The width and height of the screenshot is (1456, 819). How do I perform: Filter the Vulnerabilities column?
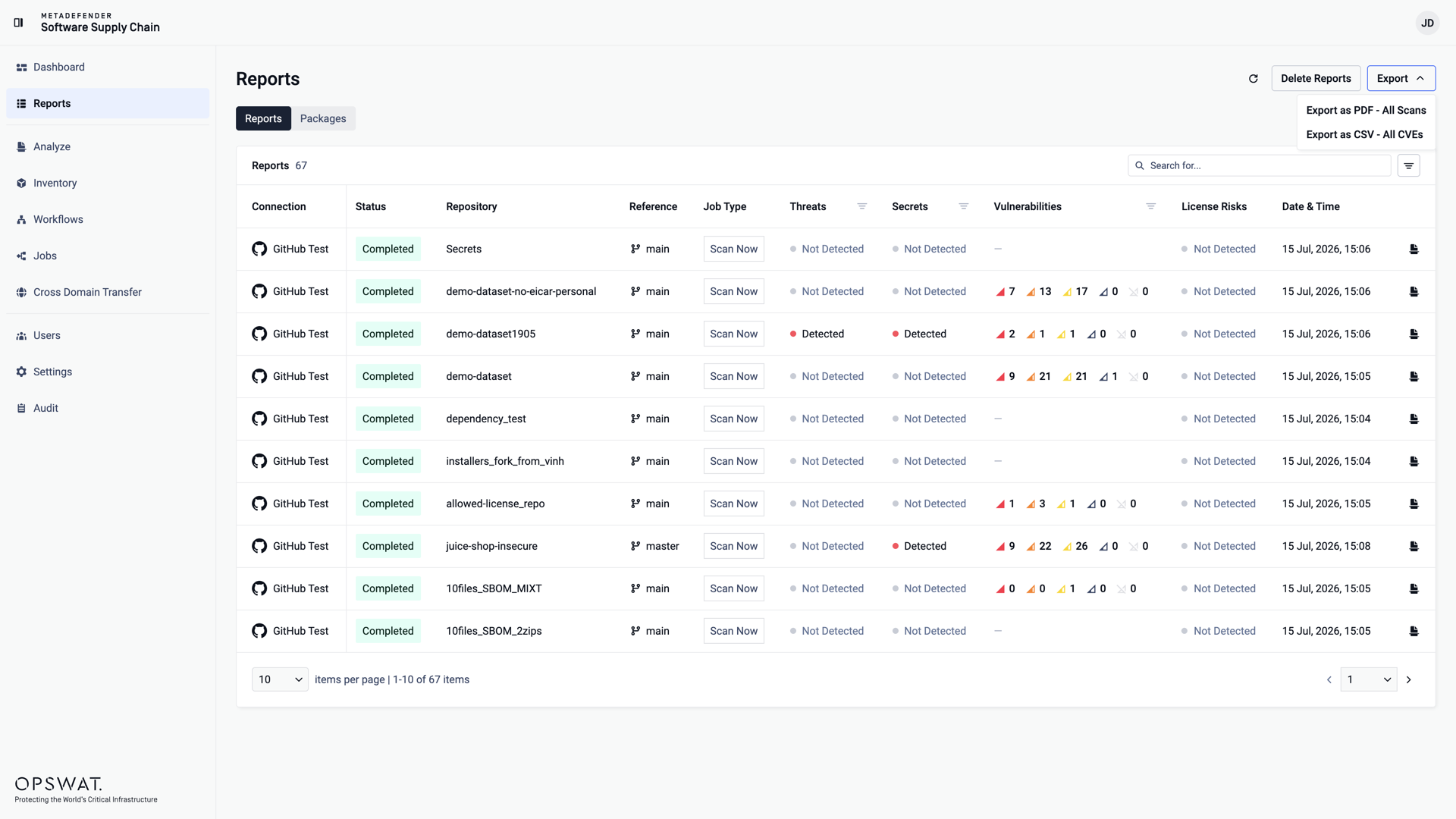1150,206
